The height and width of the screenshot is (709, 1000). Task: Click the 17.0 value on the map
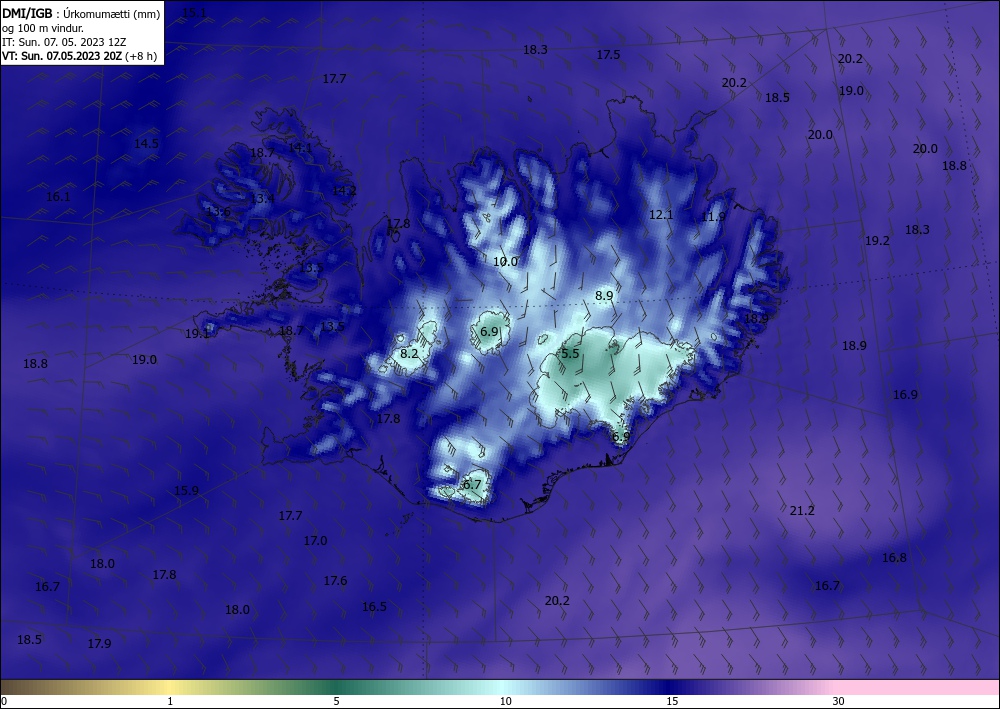(315, 541)
